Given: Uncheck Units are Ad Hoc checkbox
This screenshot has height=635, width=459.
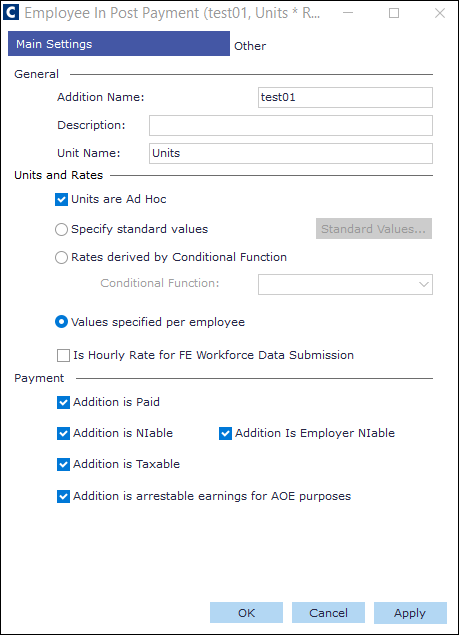Looking at the screenshot, I should pos(62,200).
